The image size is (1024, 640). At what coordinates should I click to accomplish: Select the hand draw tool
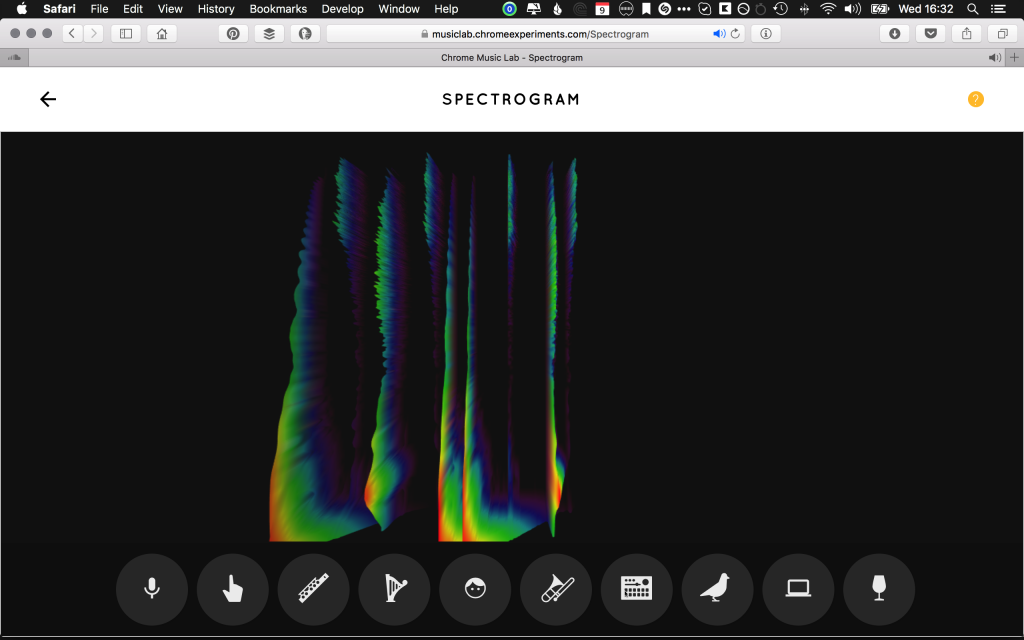coord(233,590)
